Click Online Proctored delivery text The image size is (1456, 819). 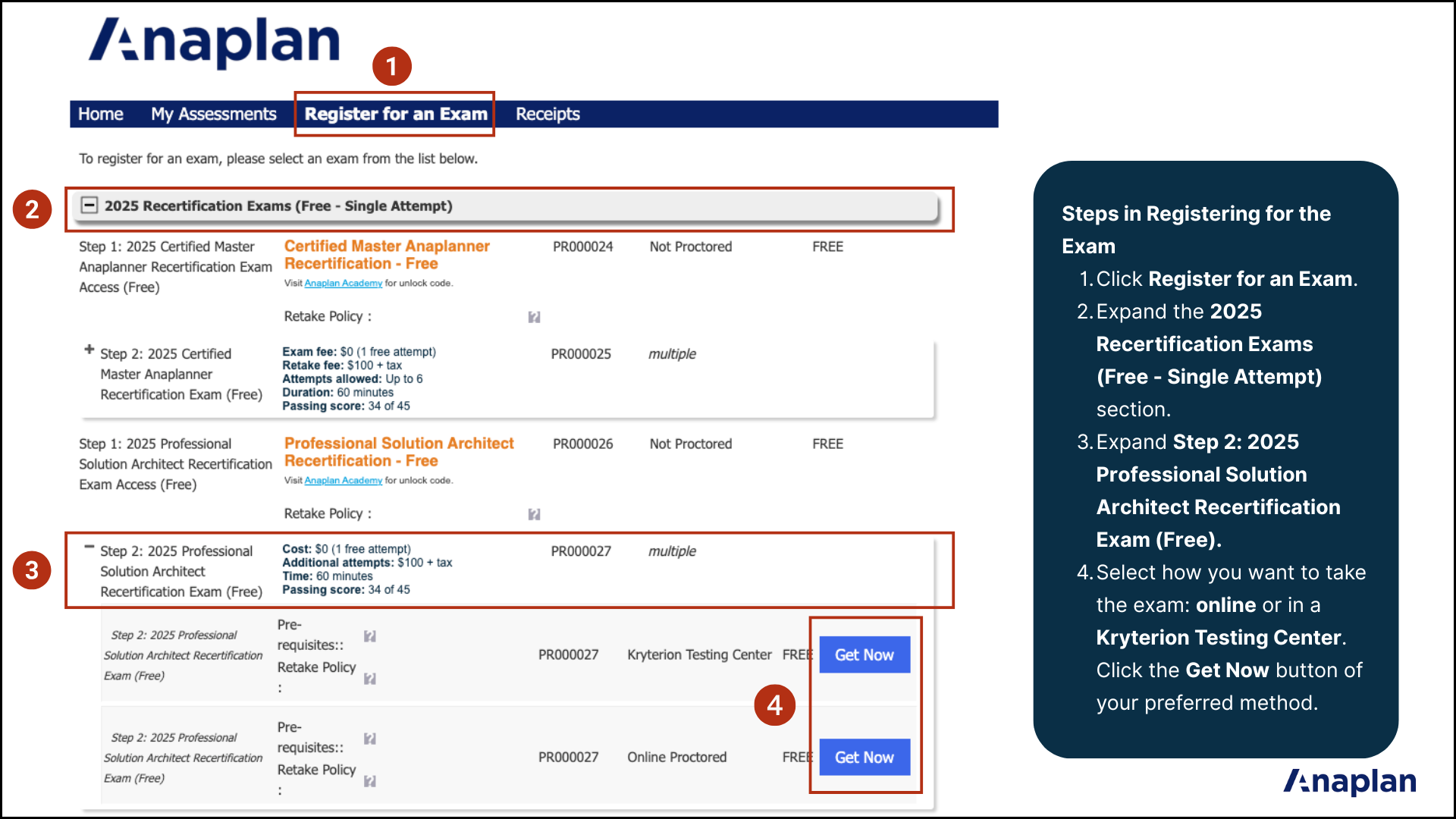click(676, 757)
